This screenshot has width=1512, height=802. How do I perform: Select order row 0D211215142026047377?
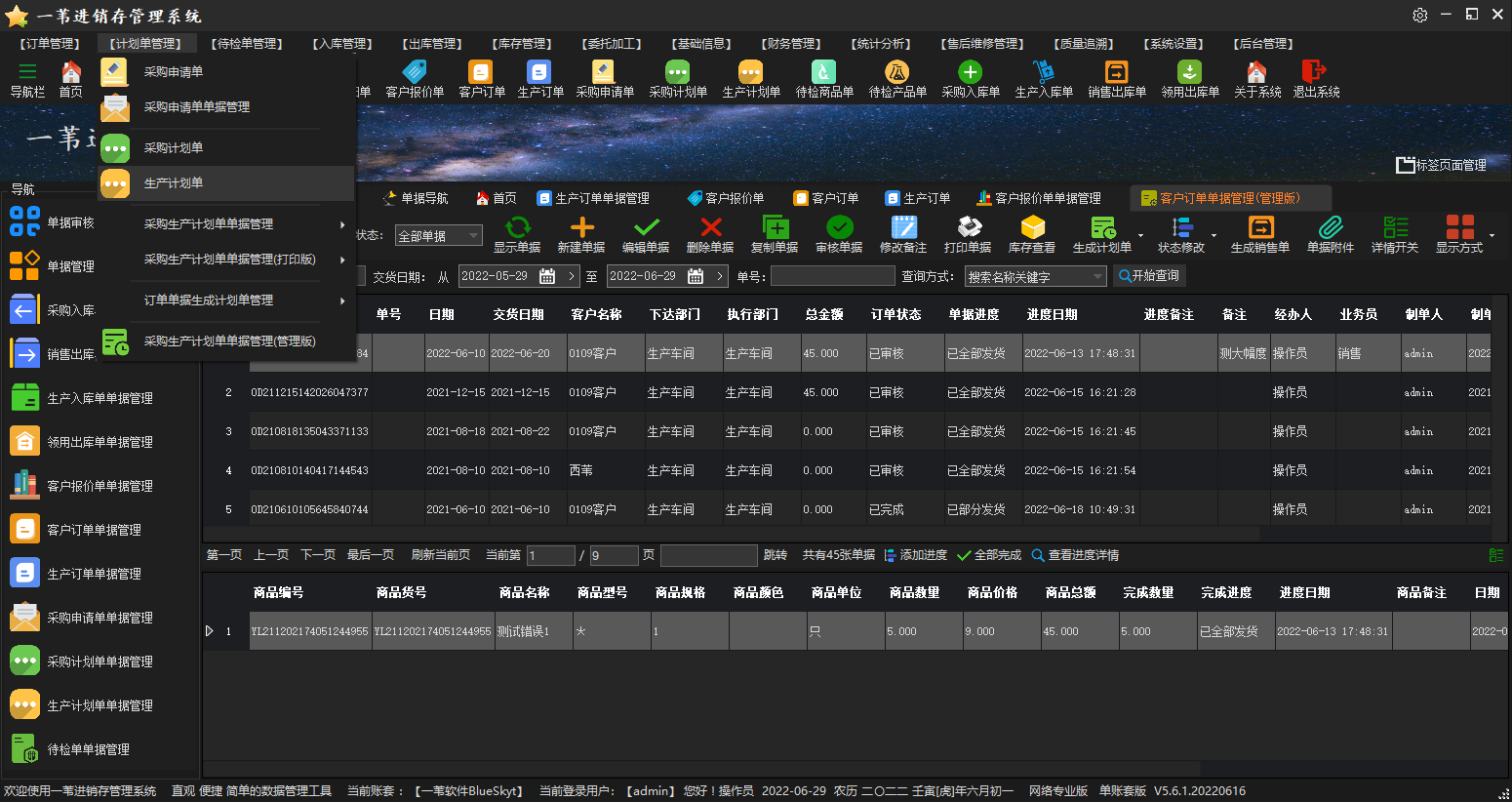pyautogui.click(x=849, y=392)
